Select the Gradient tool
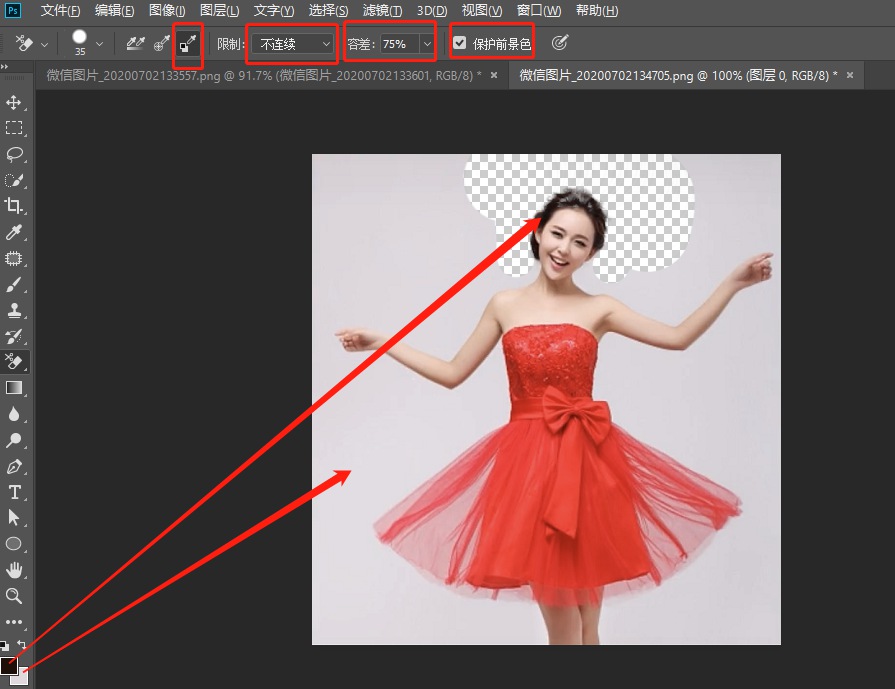 click(x=14, y=387)
